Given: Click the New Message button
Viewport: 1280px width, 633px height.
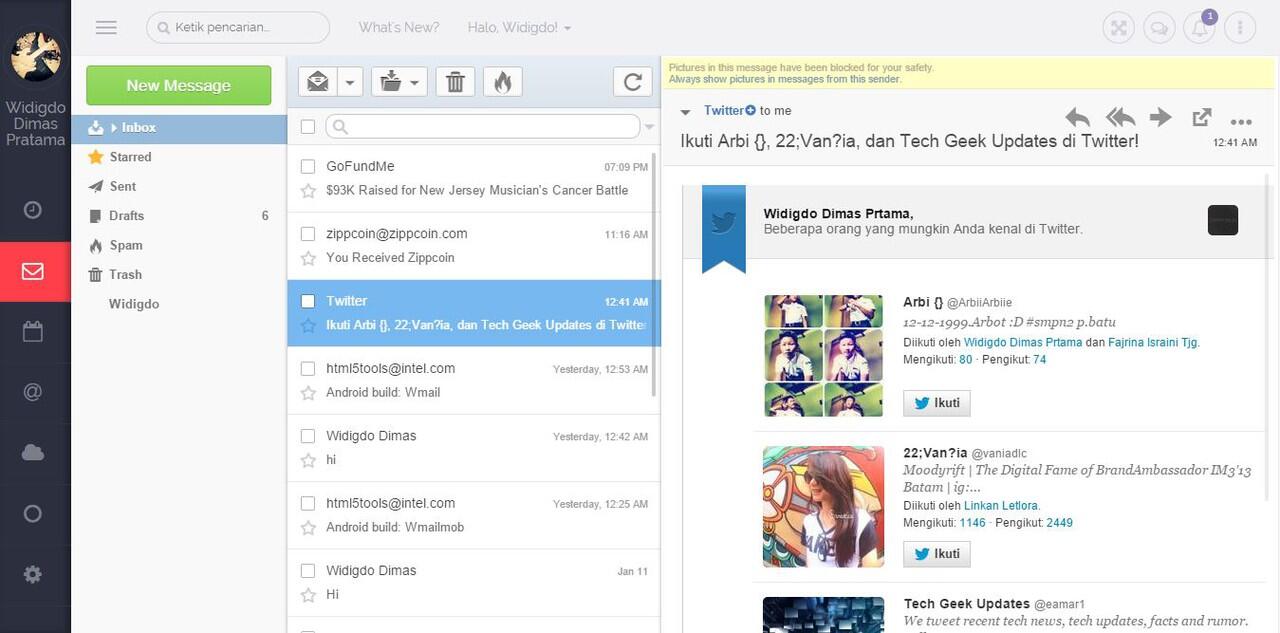Looking at the screenshot, I should point(178,85).
